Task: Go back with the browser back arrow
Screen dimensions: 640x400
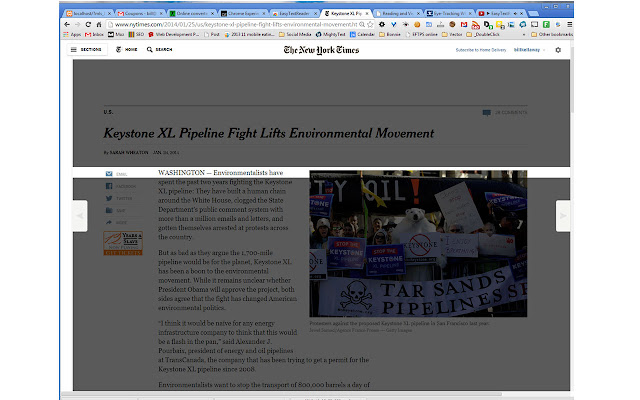Action: coord(67,24)
